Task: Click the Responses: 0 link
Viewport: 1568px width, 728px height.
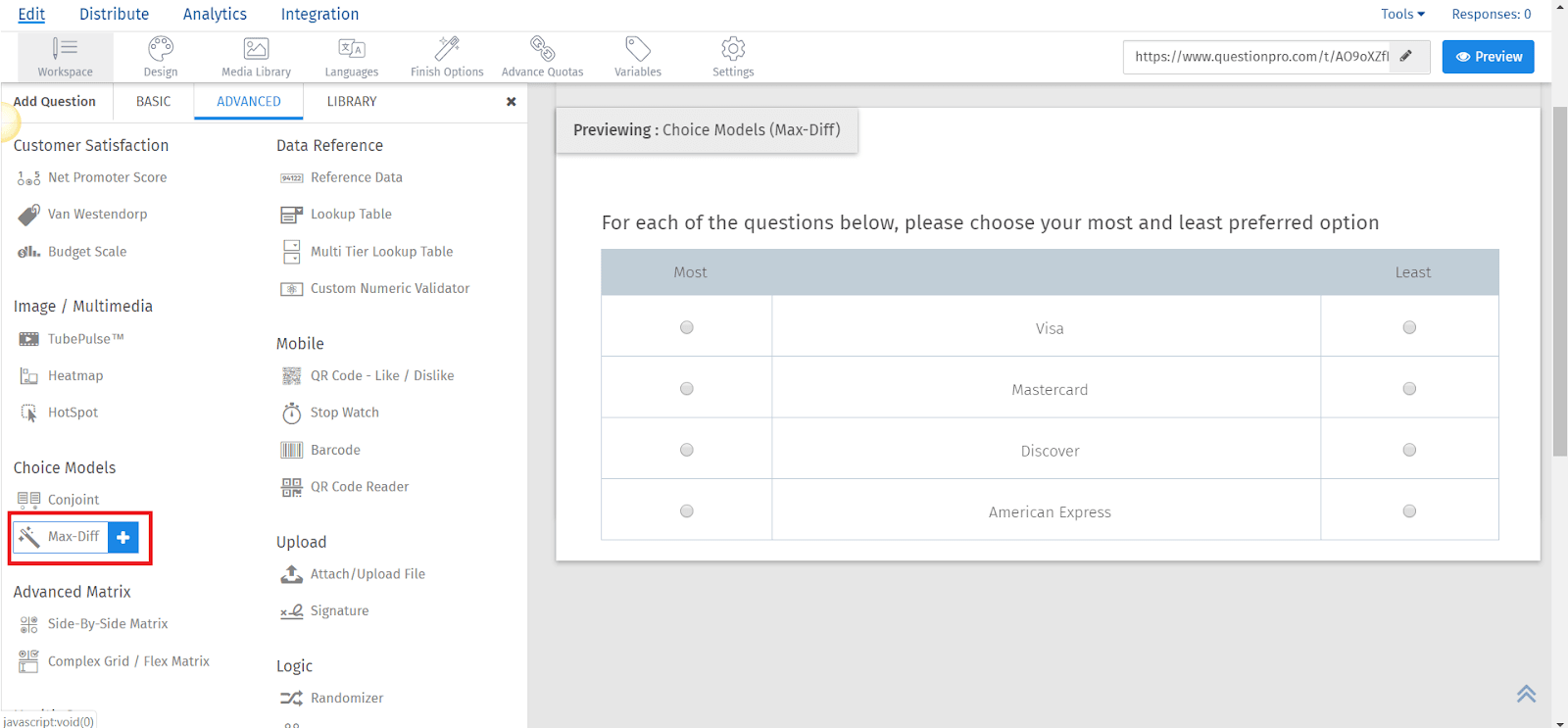Action: pyautogui.click(x=1491, y=14)
